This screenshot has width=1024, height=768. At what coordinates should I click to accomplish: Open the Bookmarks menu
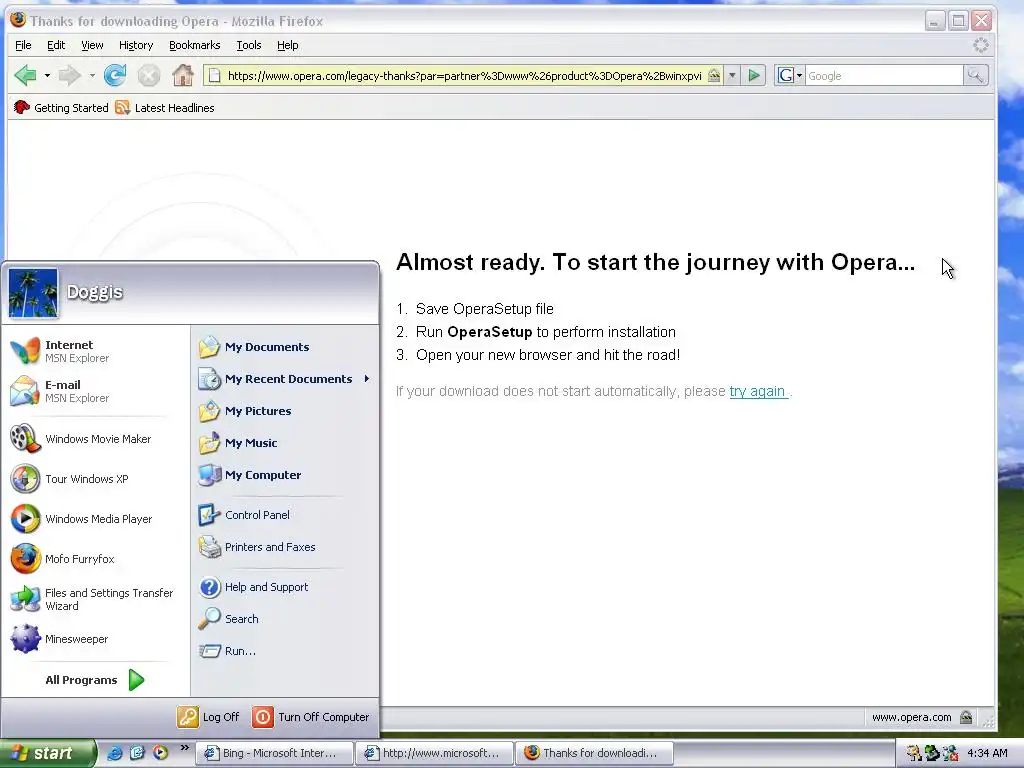(x=195, y=45)
